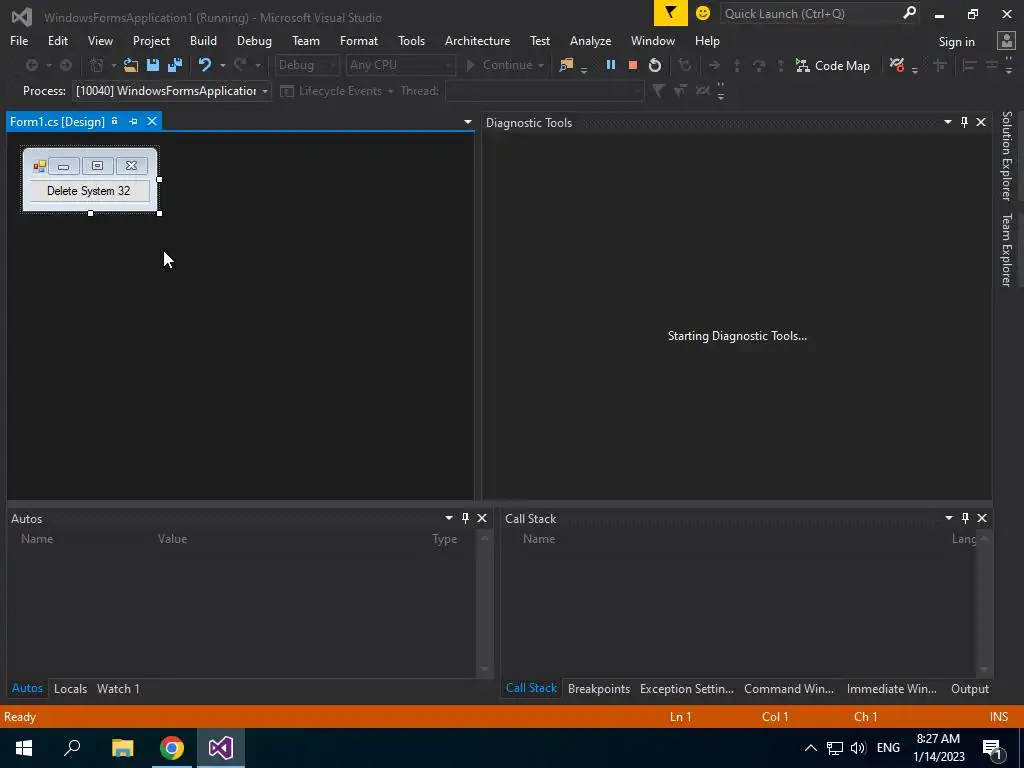Switch to the Command Window tab

[x=789, y=688]
